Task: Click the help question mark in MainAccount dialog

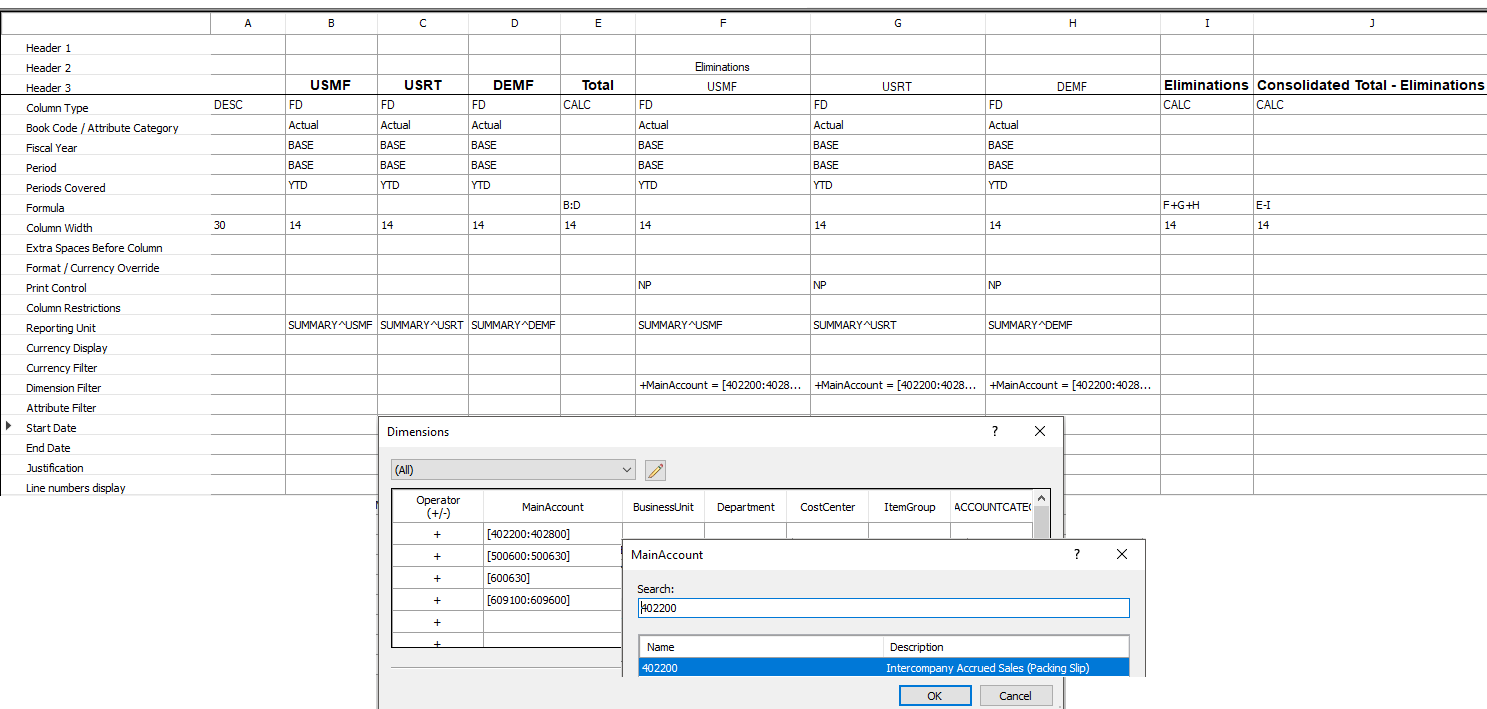Action: pyautogui.click(x=1077, y=554)
